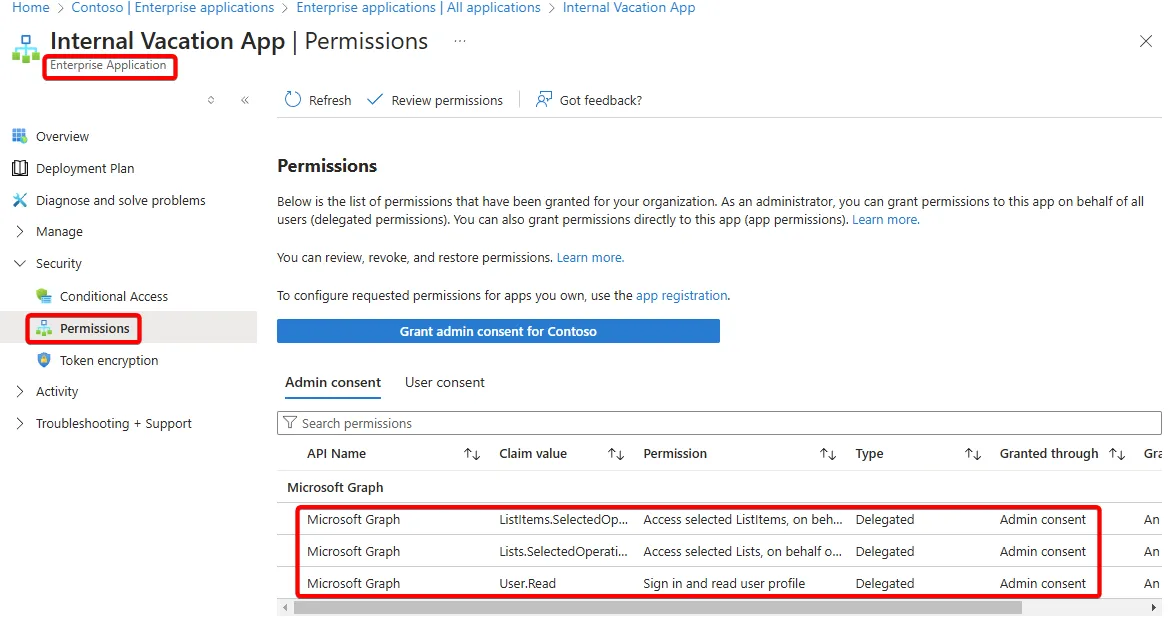Viewport: 1173px width, 622px height.
Task: Open the Got feedback? icon
Action: [544, 100]
